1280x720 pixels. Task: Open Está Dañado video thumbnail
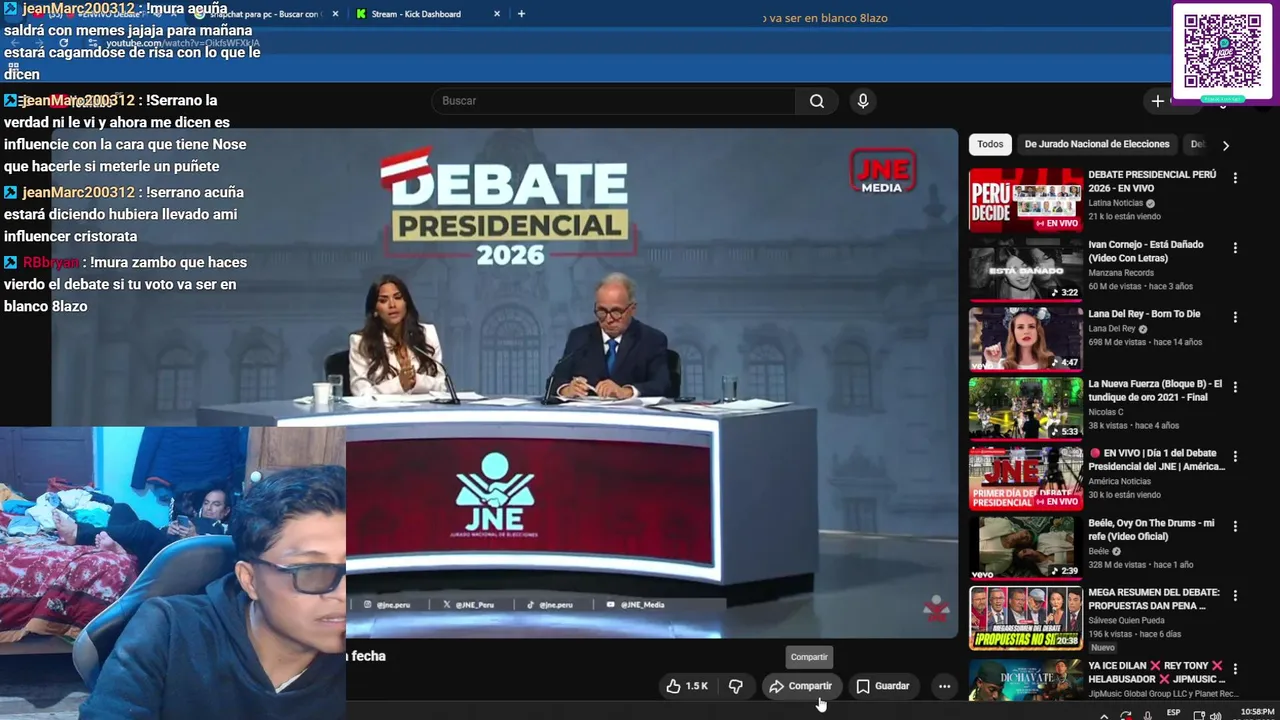tap(1026, 270)
